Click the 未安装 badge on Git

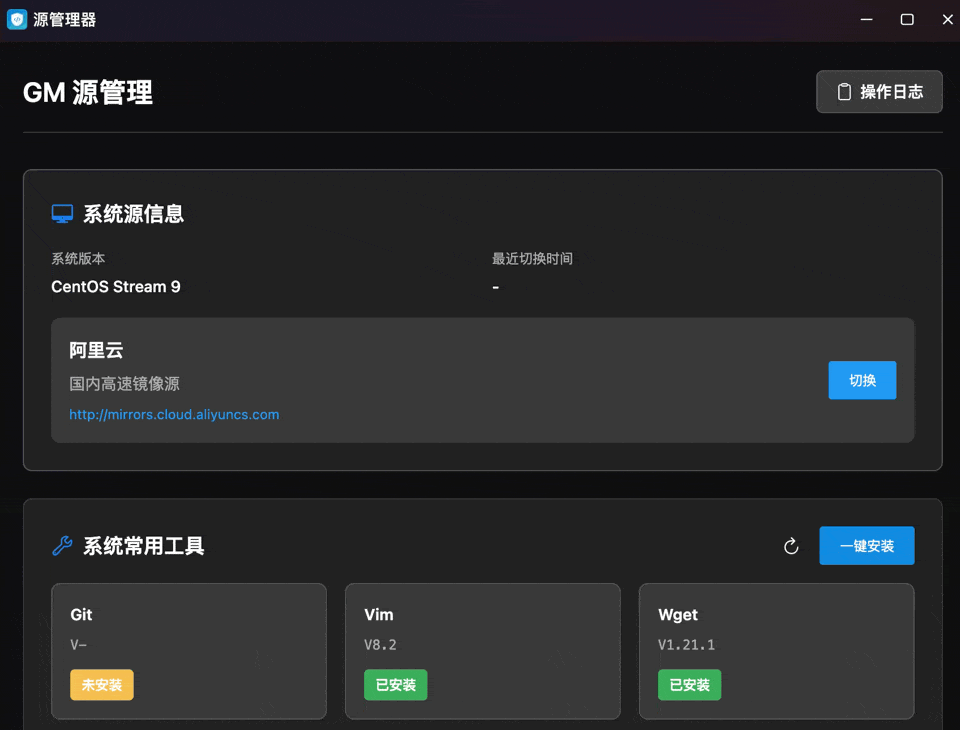(x=102, y=685)
